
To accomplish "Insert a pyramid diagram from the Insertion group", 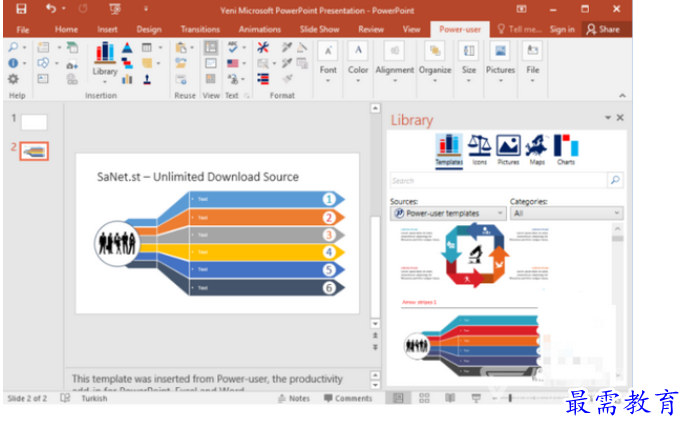I will [x=127, y=47].
